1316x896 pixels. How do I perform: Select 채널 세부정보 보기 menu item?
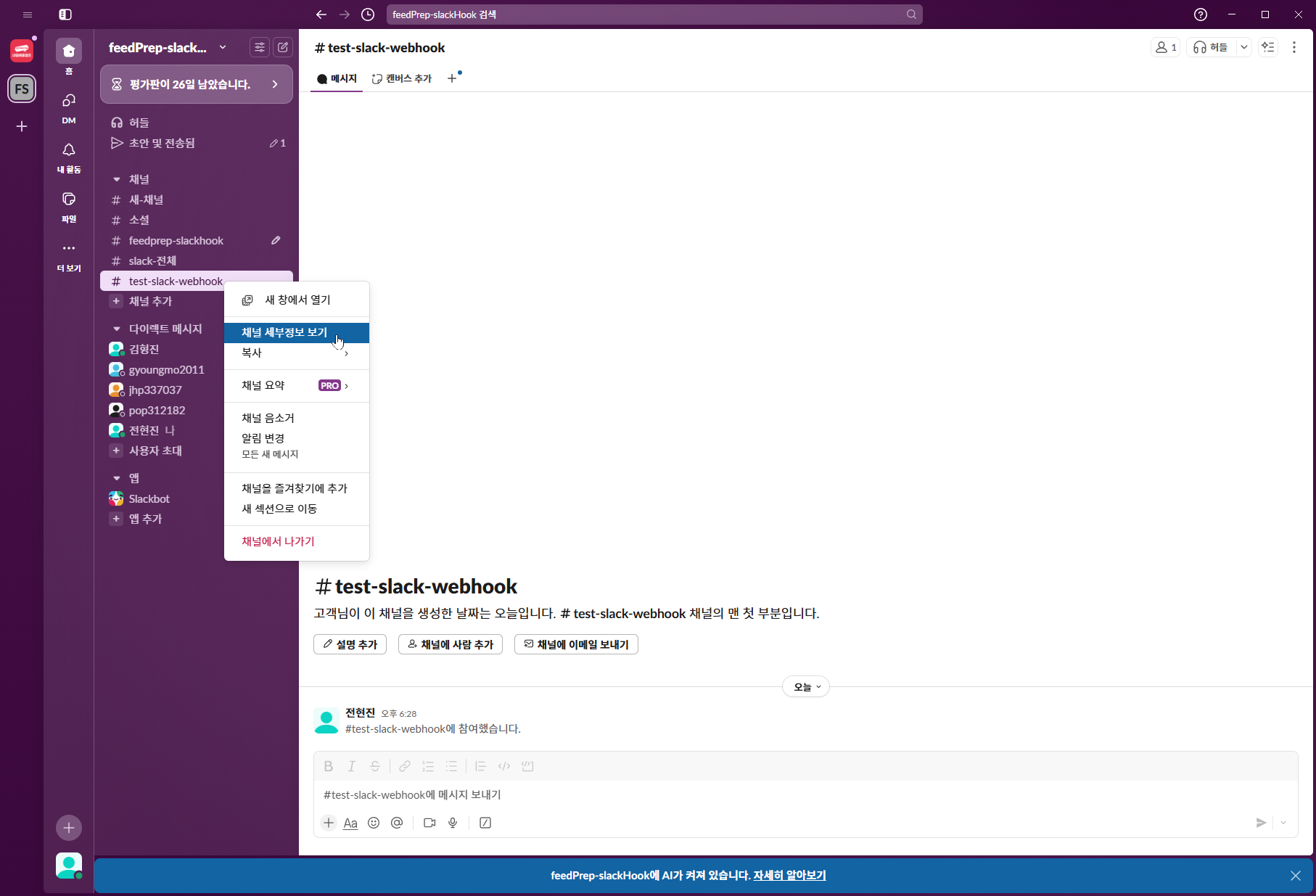(x=297, y=332)
